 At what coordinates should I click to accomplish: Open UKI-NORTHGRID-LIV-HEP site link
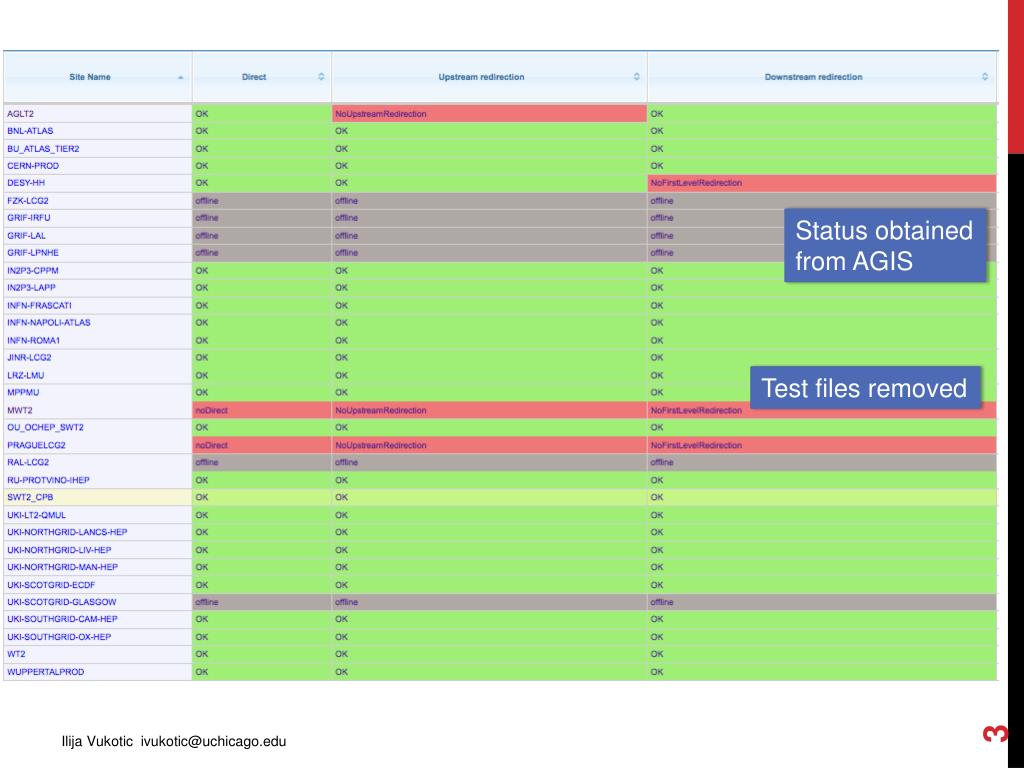(x=59, y=550)
